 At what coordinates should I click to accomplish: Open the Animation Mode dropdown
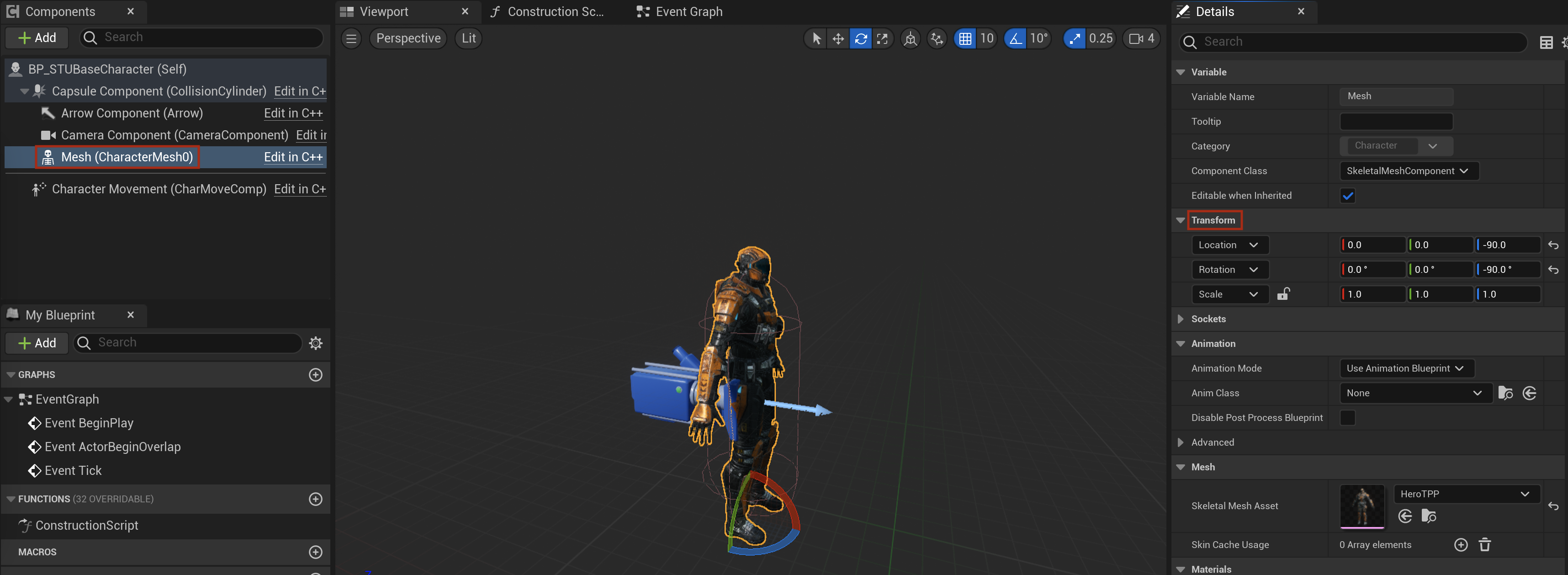pyautogui.click(x=1407, y=368)
